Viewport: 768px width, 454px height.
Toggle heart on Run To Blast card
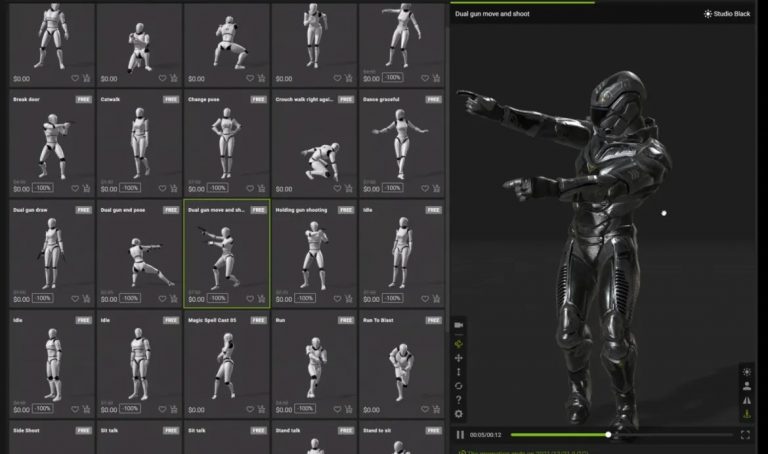(x=425, y=409)
